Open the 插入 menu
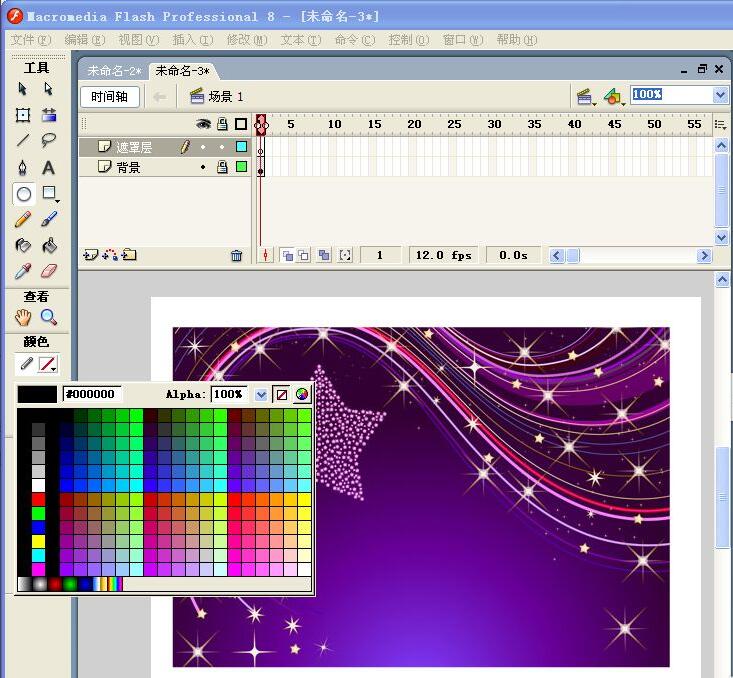 click(193, 40)
